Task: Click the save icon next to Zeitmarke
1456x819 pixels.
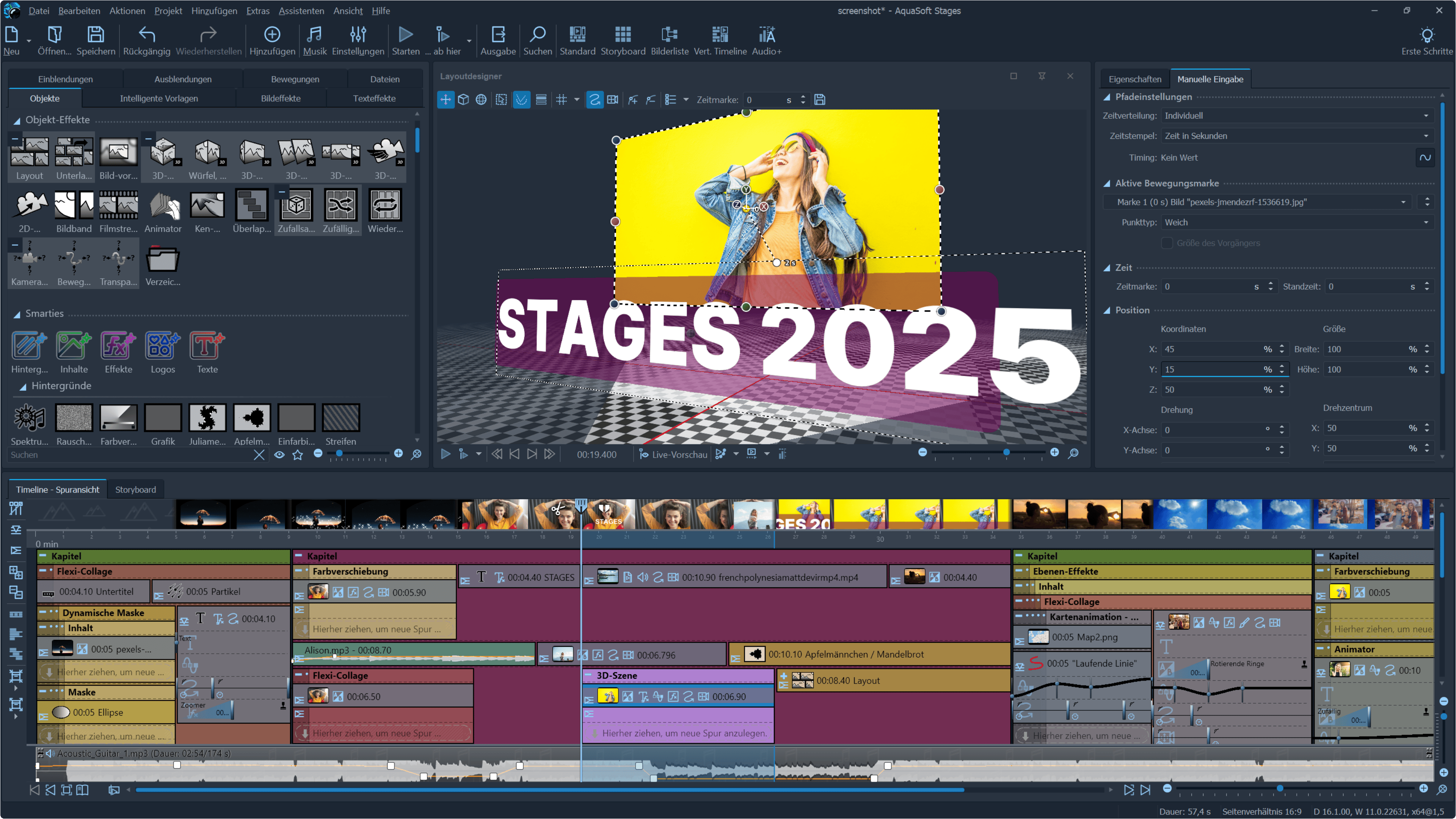Action: 819,100
